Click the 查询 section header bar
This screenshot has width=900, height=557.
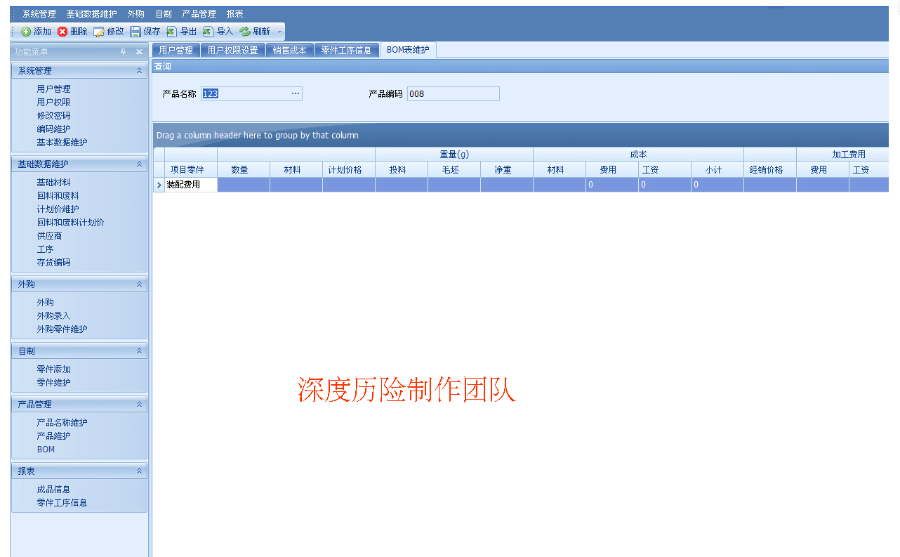point(520,67)
